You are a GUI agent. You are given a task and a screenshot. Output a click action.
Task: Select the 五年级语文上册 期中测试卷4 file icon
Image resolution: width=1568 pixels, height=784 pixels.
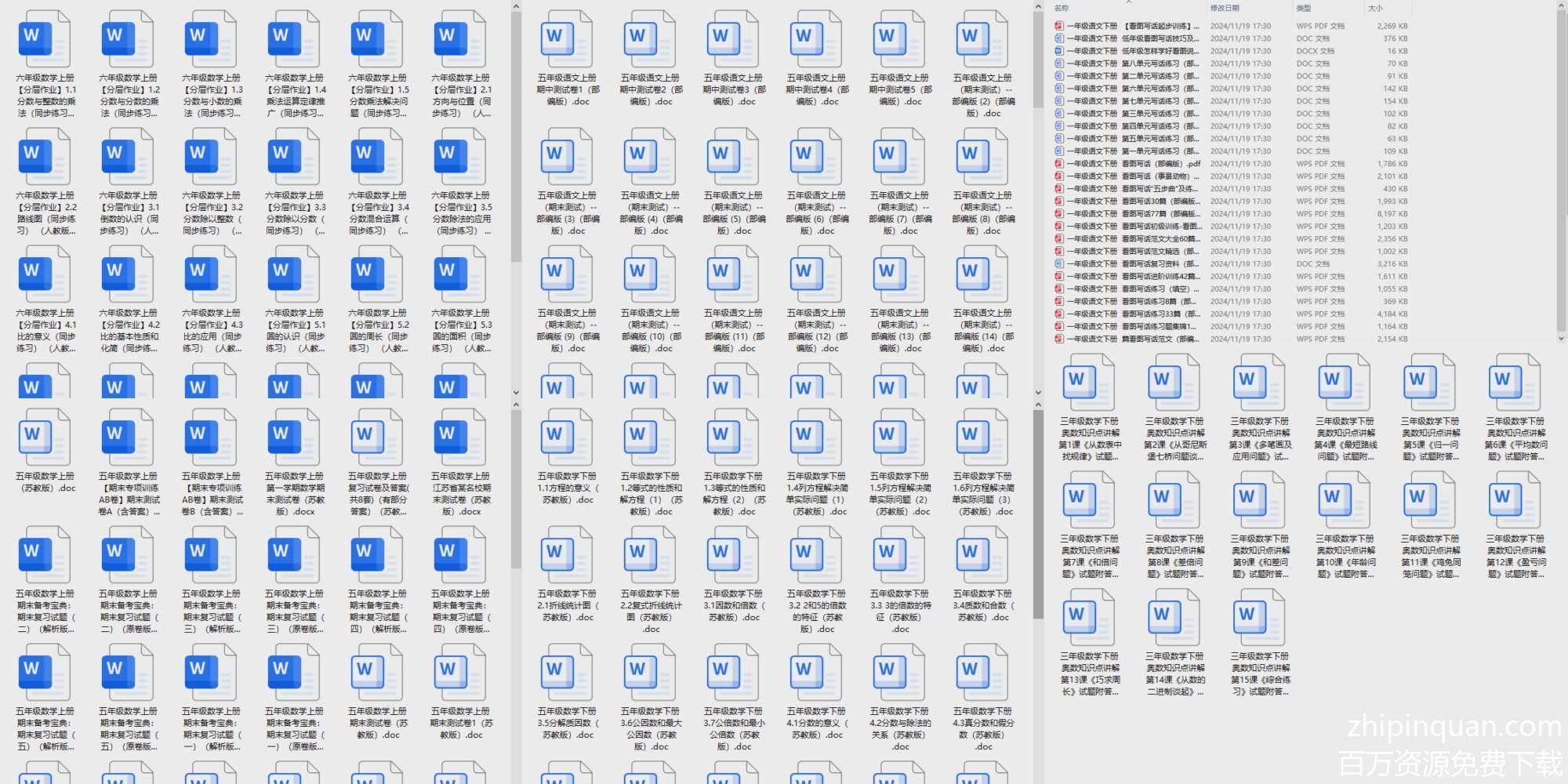click(818, 38)
